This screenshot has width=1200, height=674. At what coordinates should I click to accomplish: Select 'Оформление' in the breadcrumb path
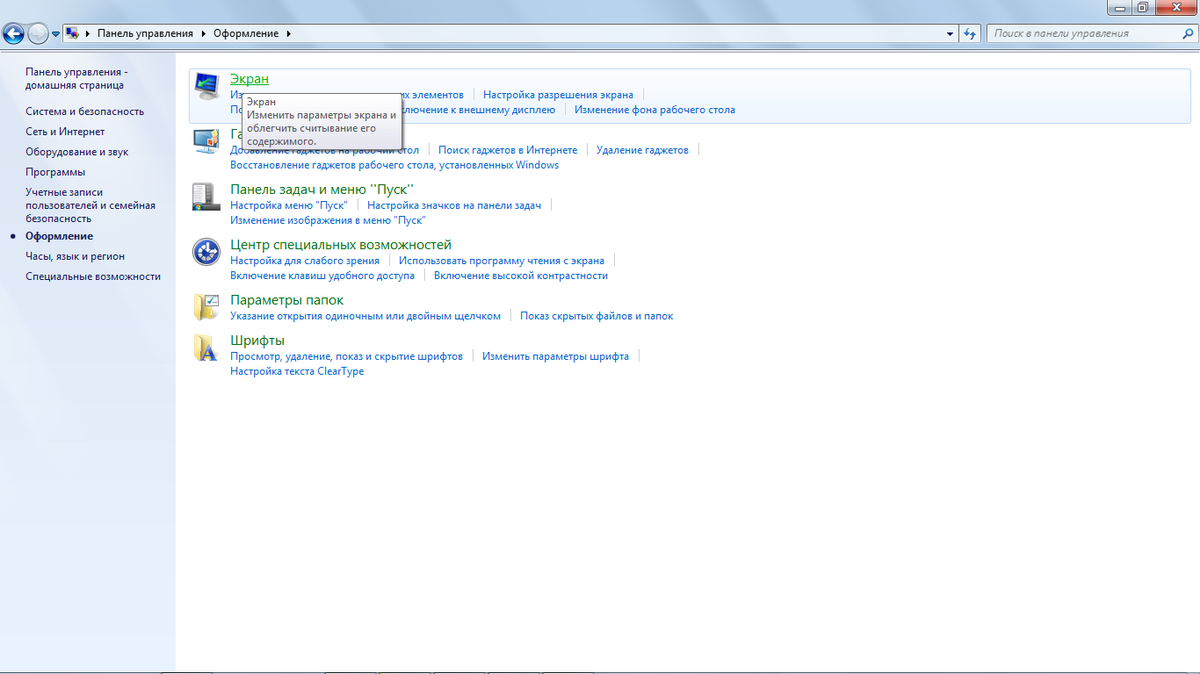[246, 33]
